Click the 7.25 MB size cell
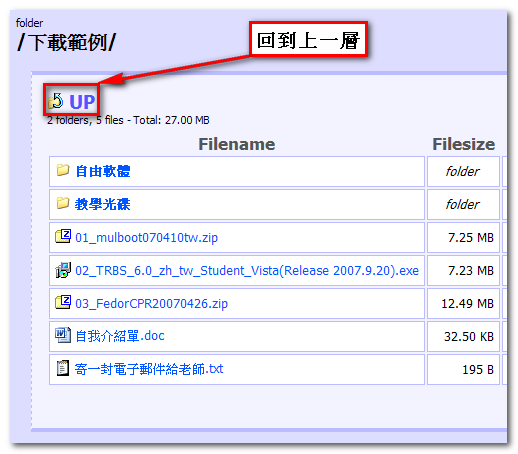This screenshot has height=454, width=518. tap(463, 238)
